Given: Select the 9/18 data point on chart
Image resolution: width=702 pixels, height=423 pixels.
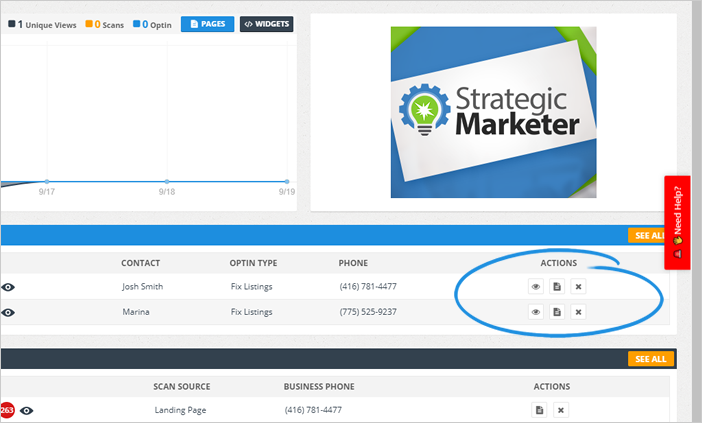Looking at the screenshot, I should pyautogui.click(x=167, y=181).
